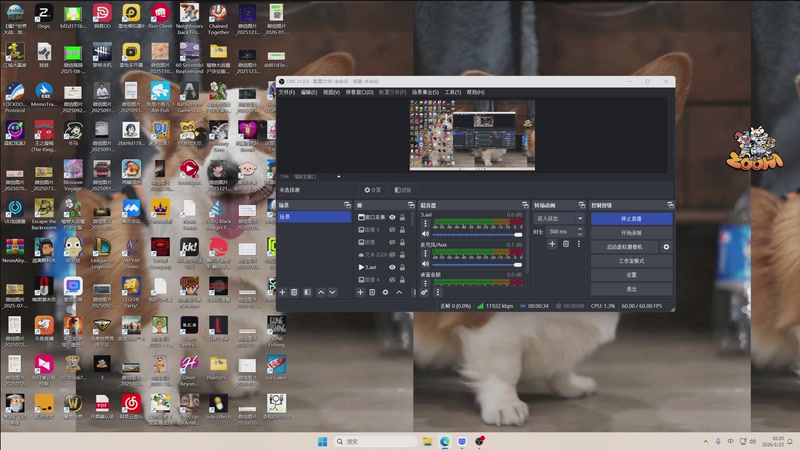Move source up in sources list

coord(399,292)
